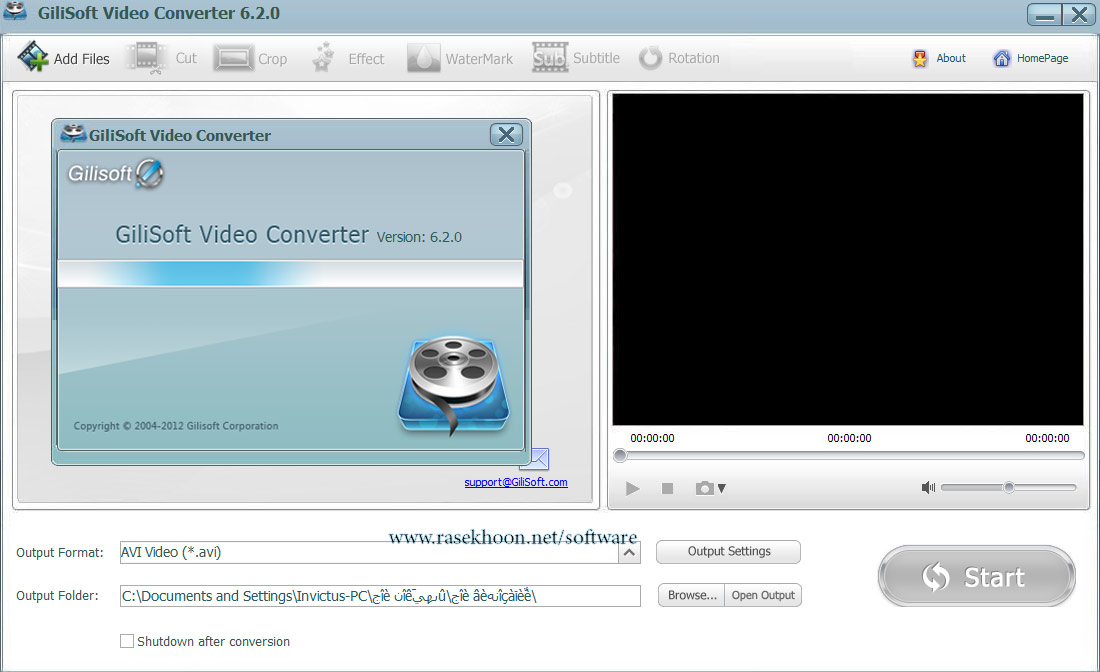Click the Add Files film icon
Viewport: 1100px width, 672px height.
point(33,57)
